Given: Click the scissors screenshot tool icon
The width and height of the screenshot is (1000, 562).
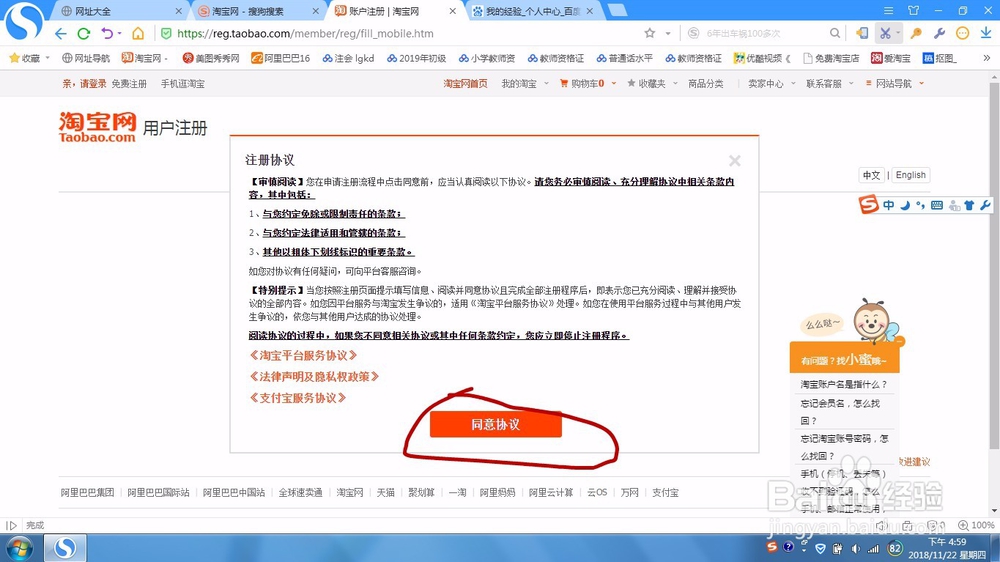Looking at the screenshot, I should coord(885,33).
